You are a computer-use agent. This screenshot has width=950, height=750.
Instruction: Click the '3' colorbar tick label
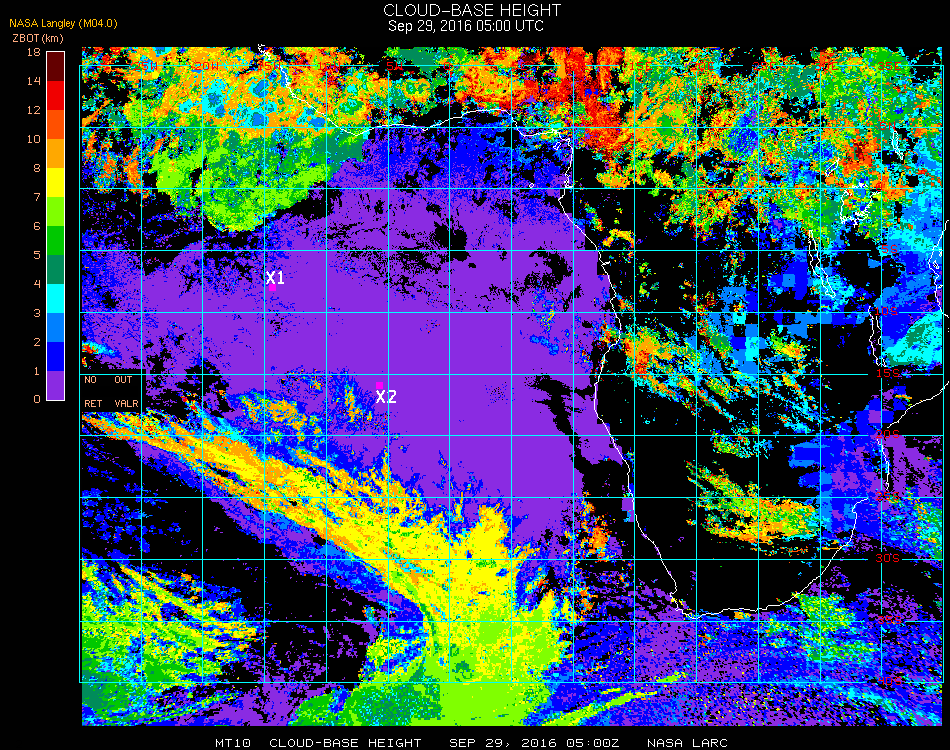point(37,313)
